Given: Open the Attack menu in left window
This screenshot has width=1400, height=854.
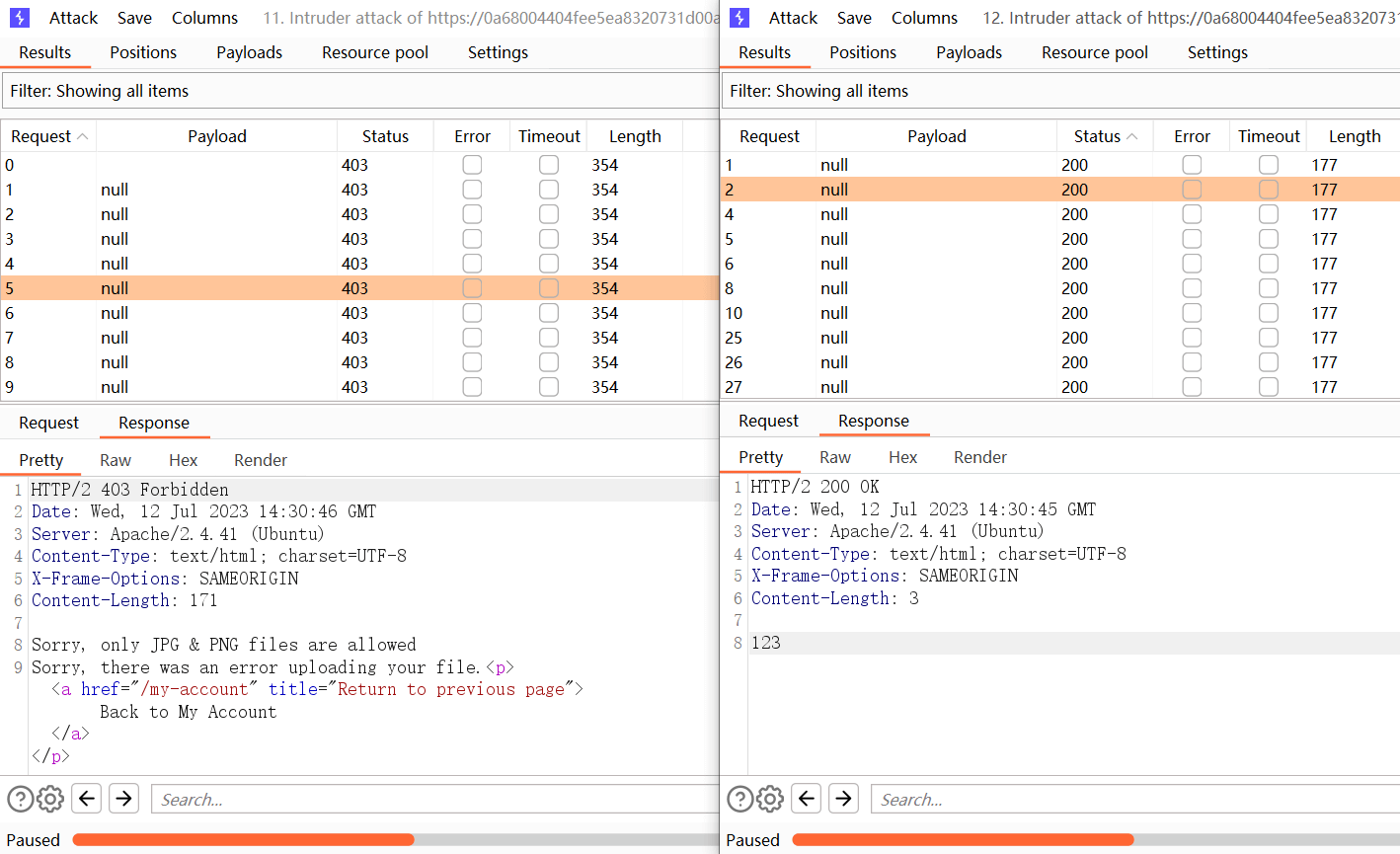Looking at the screenshot, I should [x=73, y=18].
